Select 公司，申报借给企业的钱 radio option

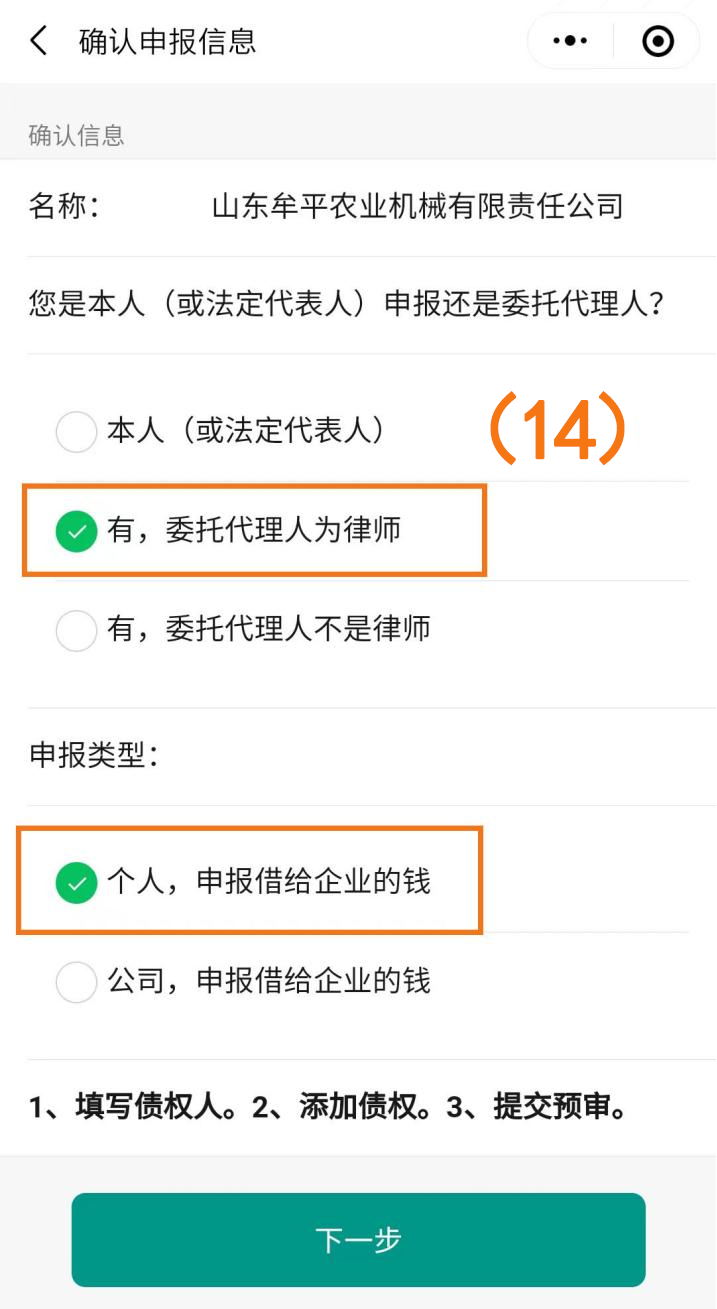76,981
